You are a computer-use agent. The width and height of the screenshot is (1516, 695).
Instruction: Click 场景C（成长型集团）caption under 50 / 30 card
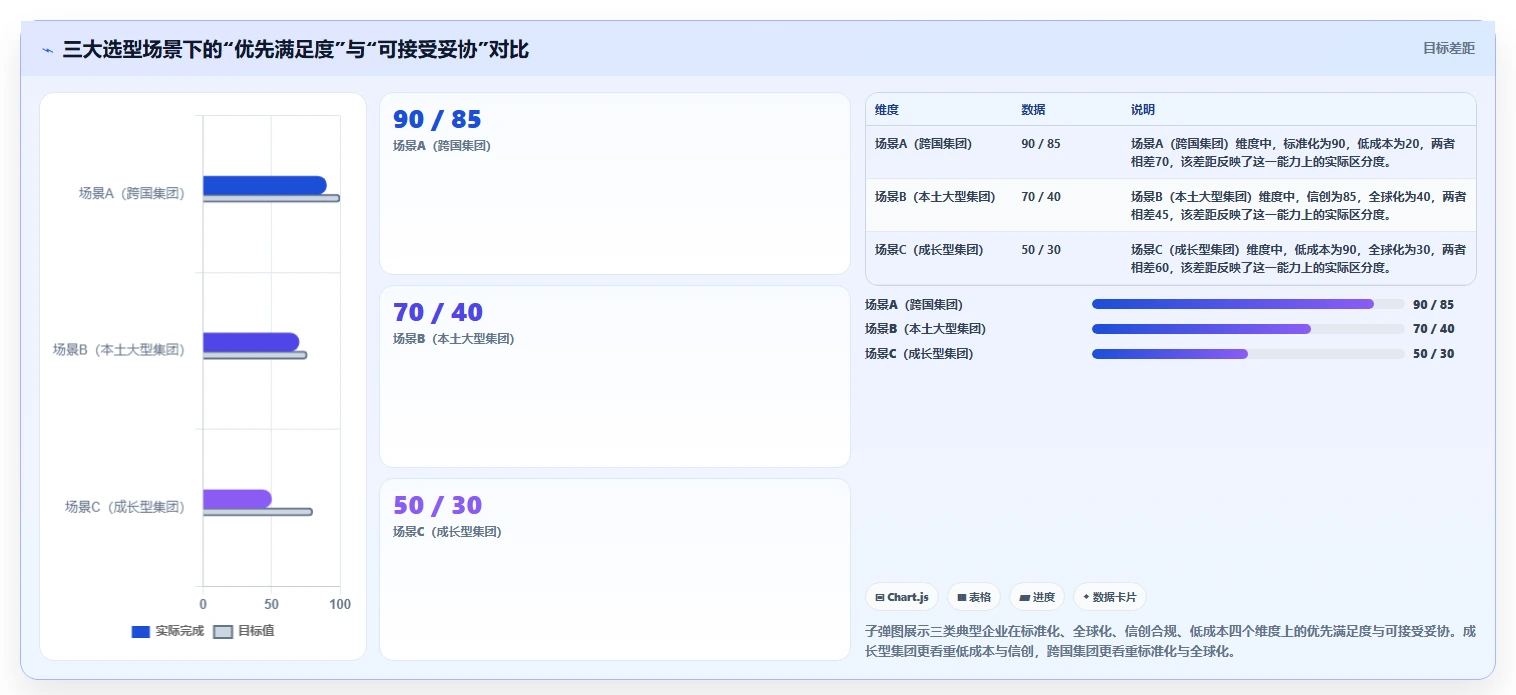tap(447, 532)
